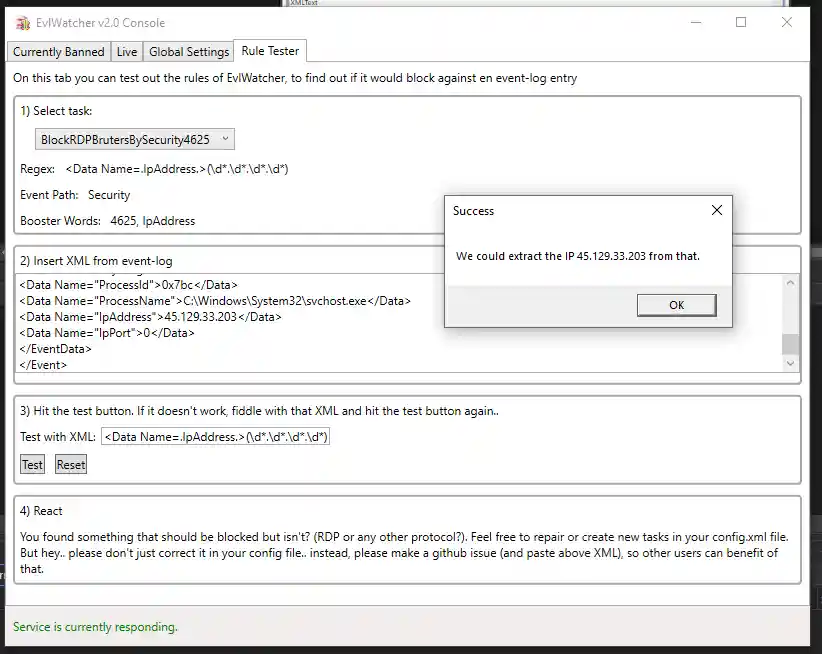This screenshot has height=654, width=822.
Task: Switch to the Currently Banned tab
Action: 59,52
